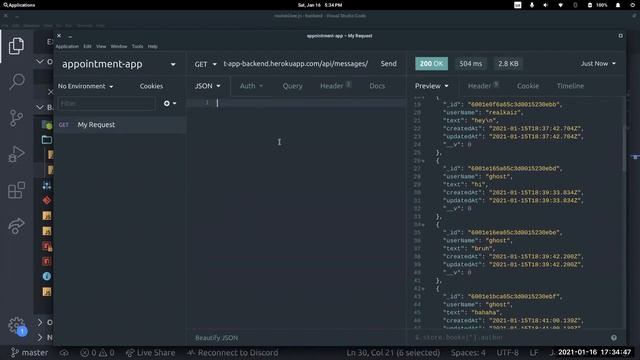Click the errors and warnings status
The height and width of the screenshot is (360, 640).
click(x=97, y=353)
